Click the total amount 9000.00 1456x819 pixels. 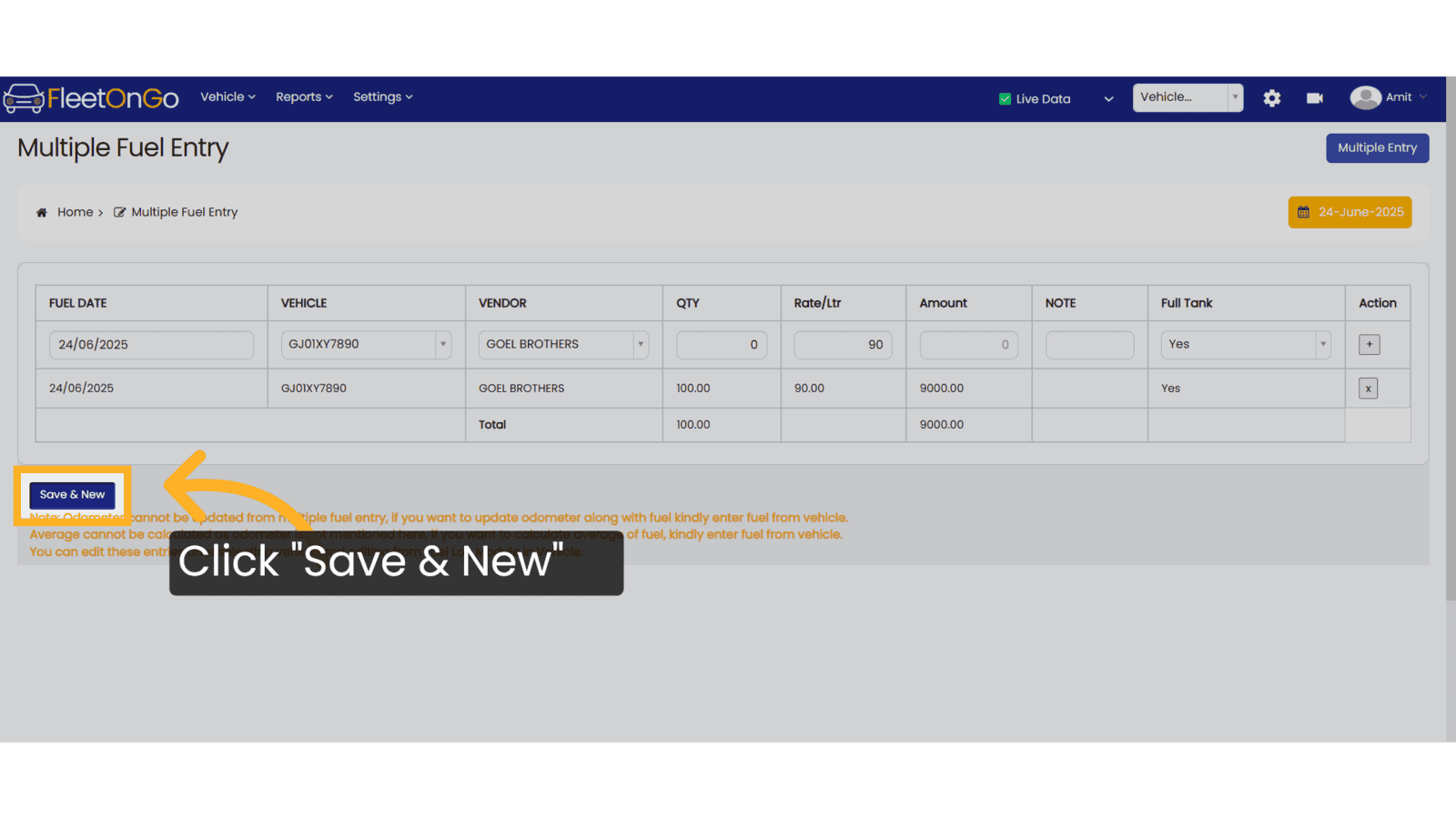(x=941, y=425)
